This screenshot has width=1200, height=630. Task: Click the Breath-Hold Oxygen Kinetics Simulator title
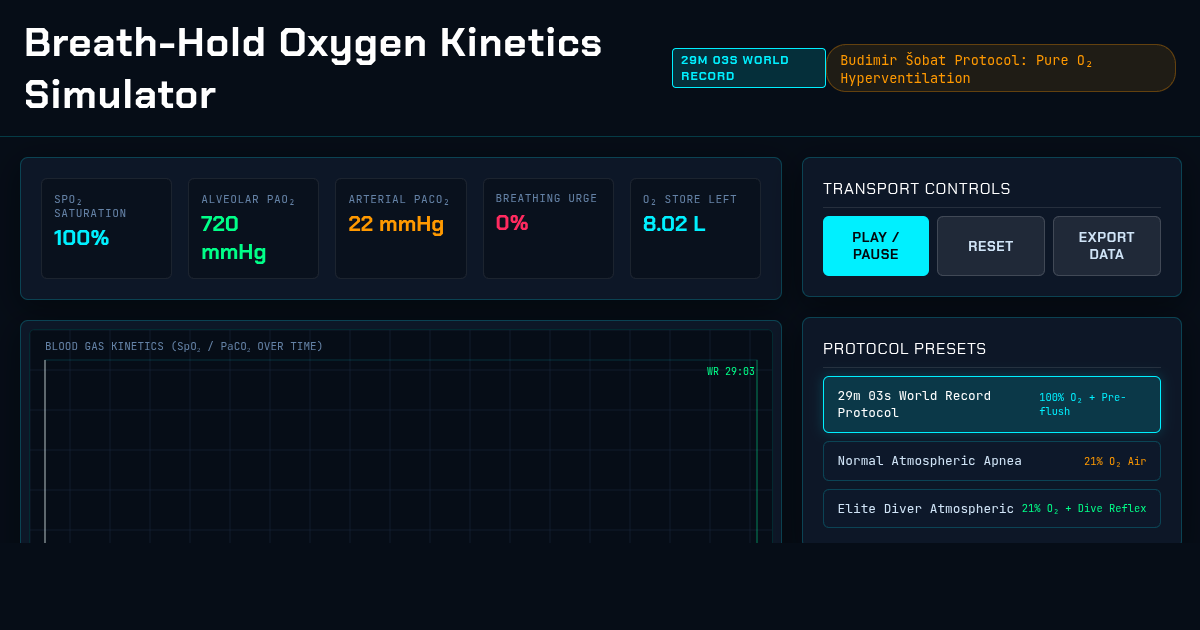coord(313,68)
